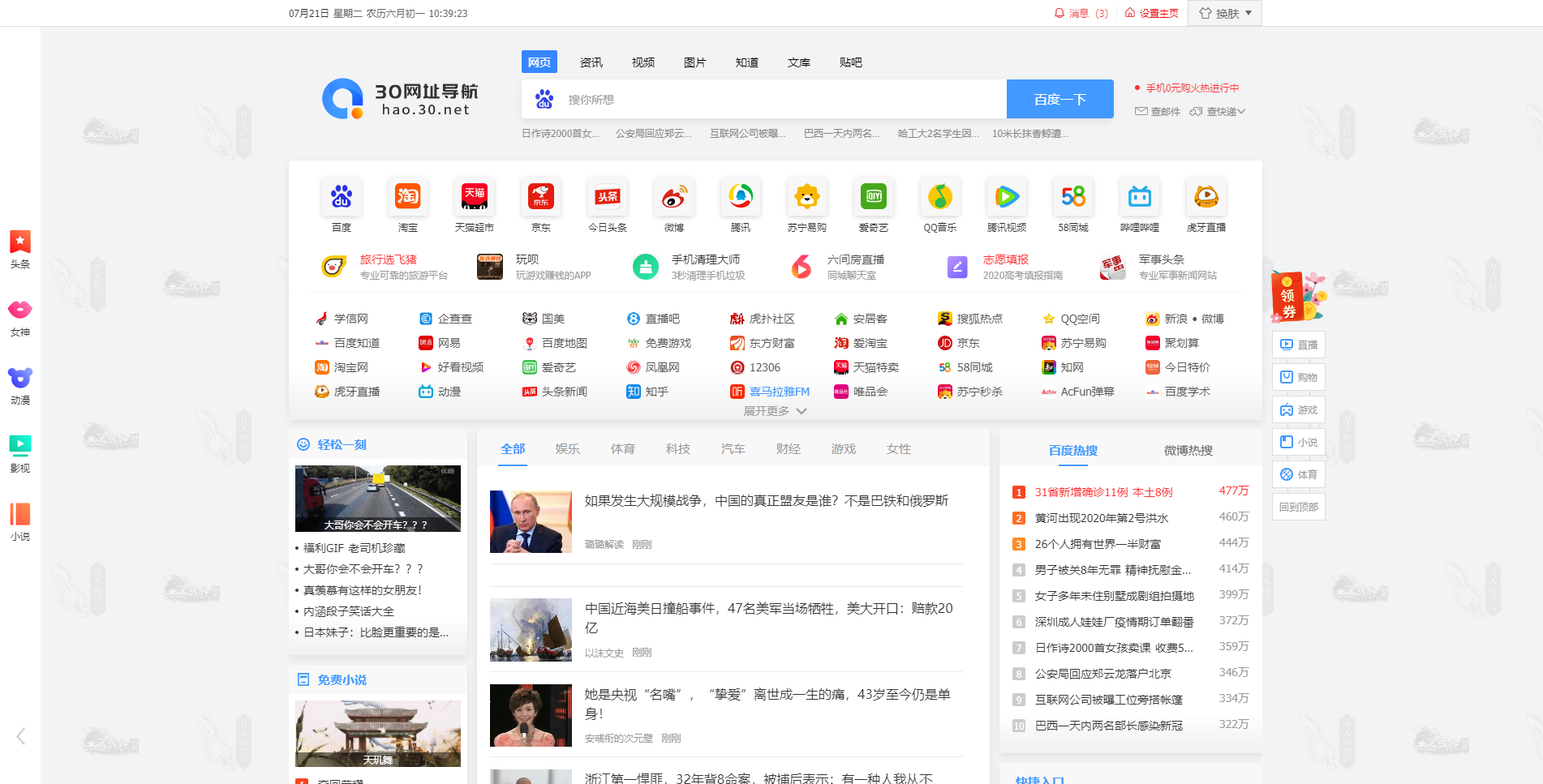Click the 设置主页 link
This screenshot has width=1543, height=784.
click(1152, 13)
